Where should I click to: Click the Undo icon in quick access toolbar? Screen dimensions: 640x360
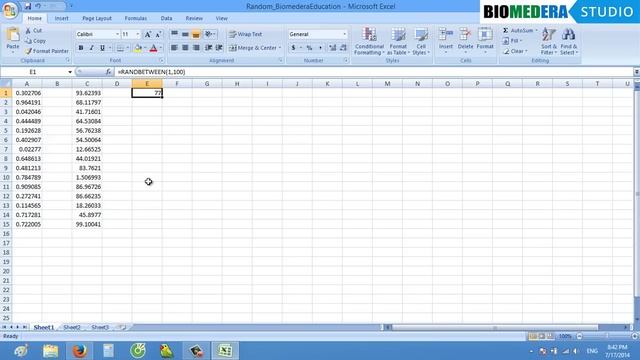tap(38, 6)
